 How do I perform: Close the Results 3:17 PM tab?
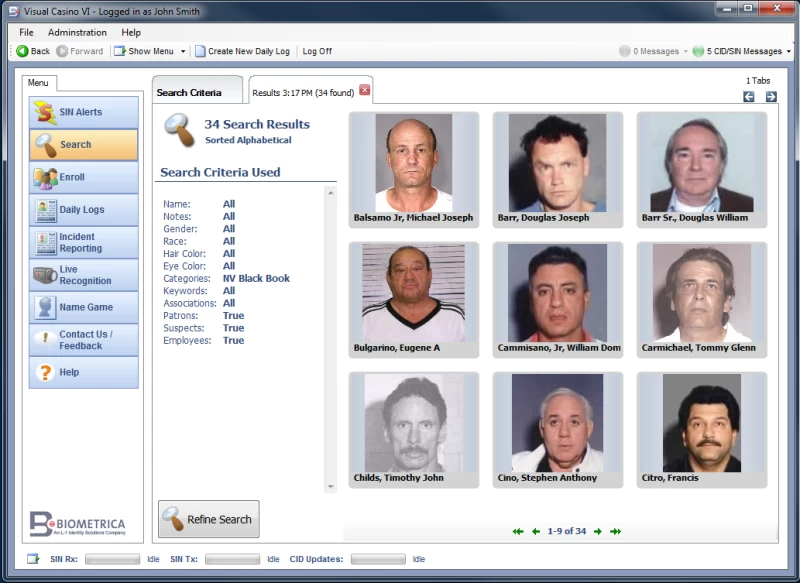click(x=365, y=90)
